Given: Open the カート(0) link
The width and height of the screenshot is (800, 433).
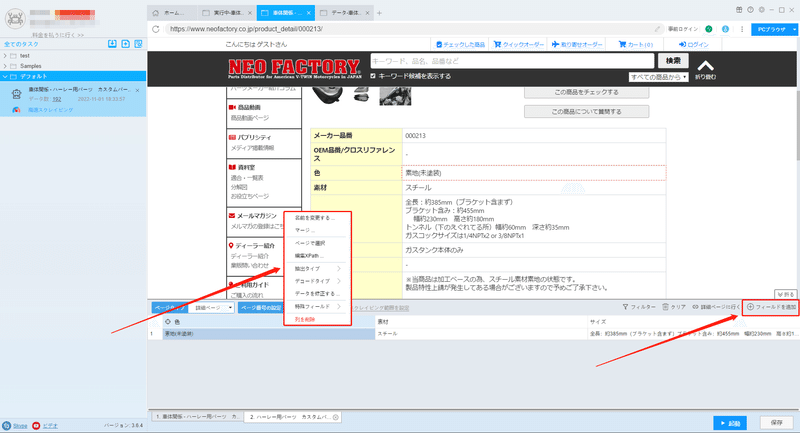Looking at the screenshot, I should pyautogui.click(x=636, y=45).
